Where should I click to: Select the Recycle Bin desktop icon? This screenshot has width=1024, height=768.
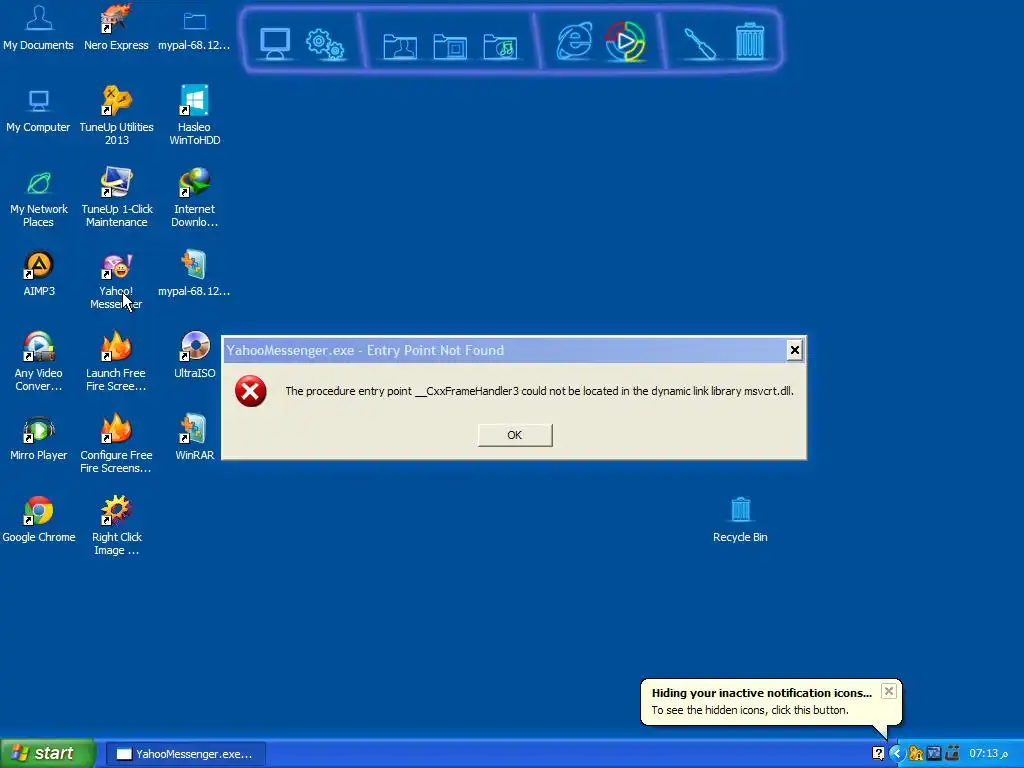point(740,520)
